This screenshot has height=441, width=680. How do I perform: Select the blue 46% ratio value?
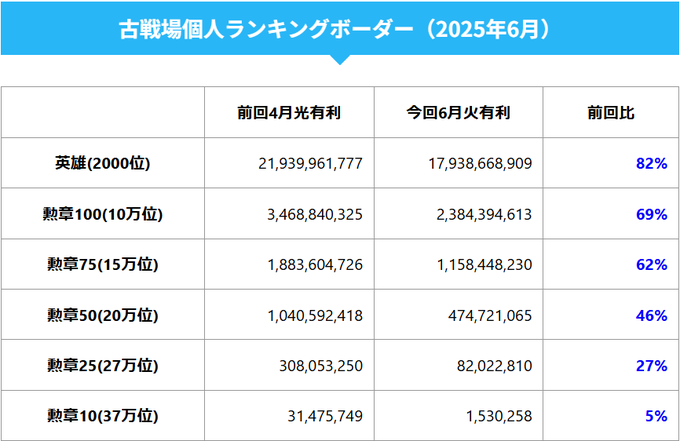[x=651, y=315]
